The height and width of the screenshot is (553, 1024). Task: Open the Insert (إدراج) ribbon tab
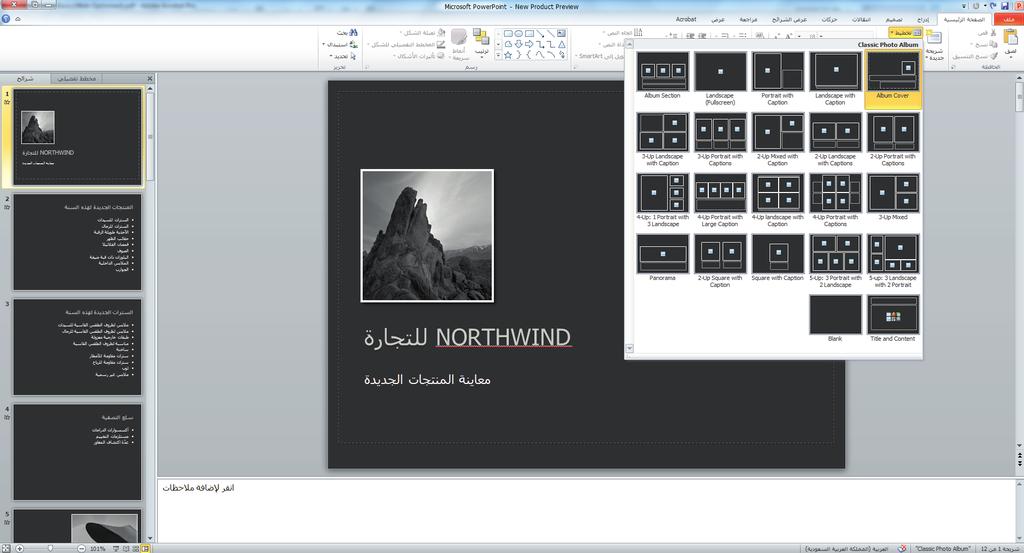pos(922,20)
